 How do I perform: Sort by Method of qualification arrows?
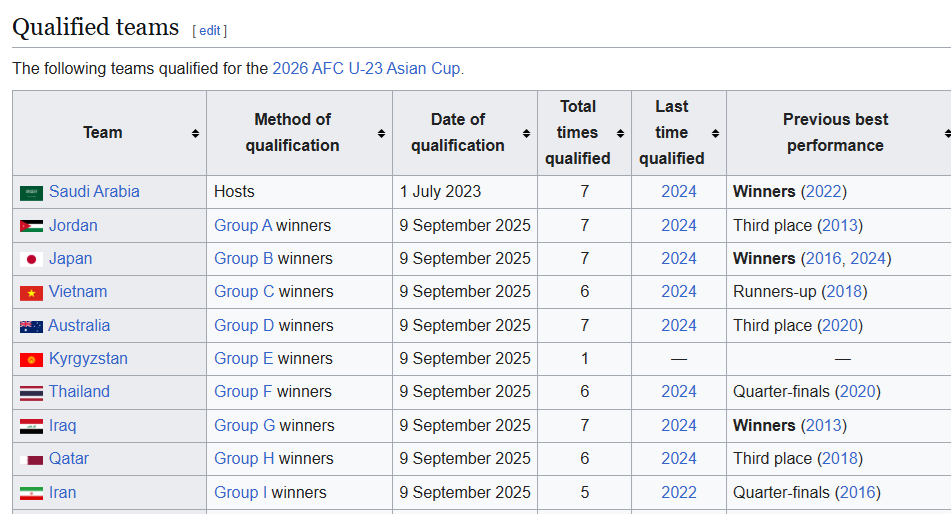click(x=381, y=134)
